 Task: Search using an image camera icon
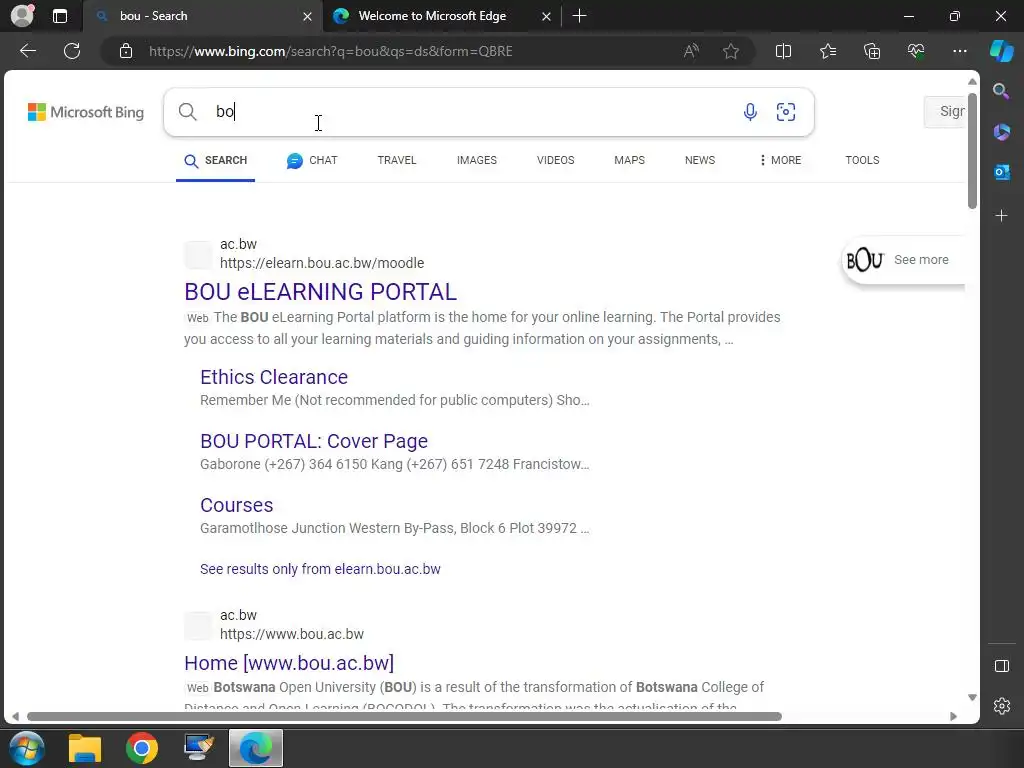pyautogui.click(x=786, y=112)
